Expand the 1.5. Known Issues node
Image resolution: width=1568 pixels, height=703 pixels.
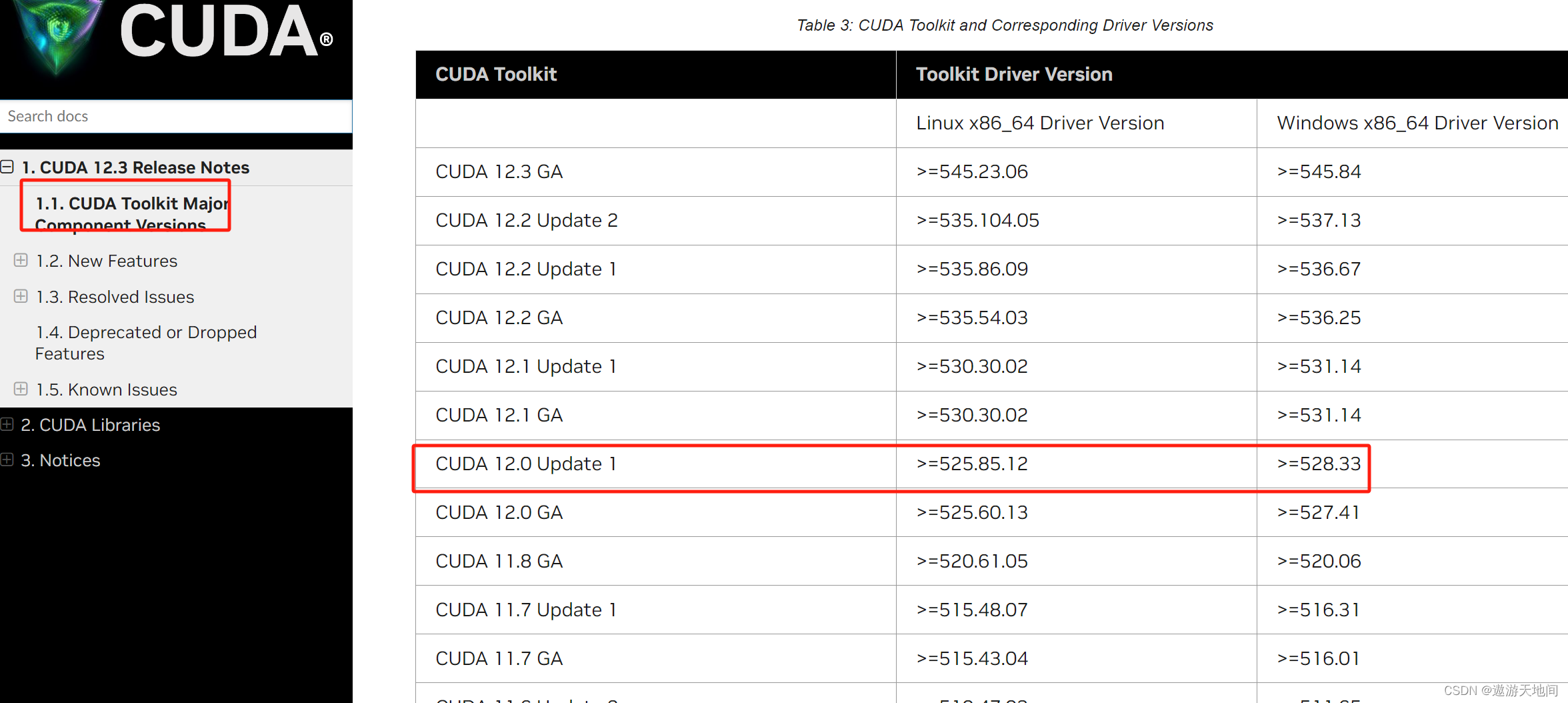(x=21, y=389)
